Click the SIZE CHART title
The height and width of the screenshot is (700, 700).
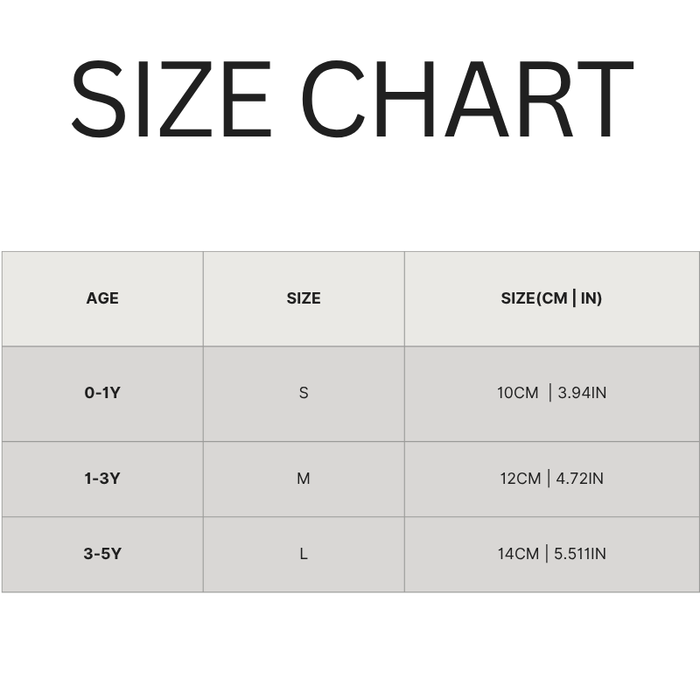(x=351, y=100)
